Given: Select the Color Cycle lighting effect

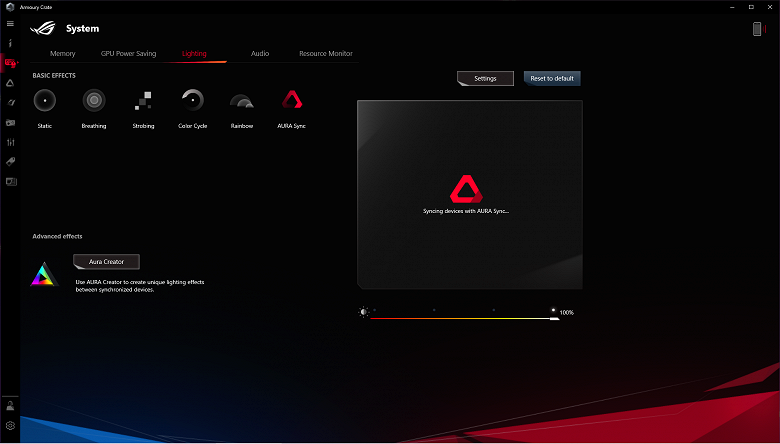Looking at the screenshot, I should 193,100.
